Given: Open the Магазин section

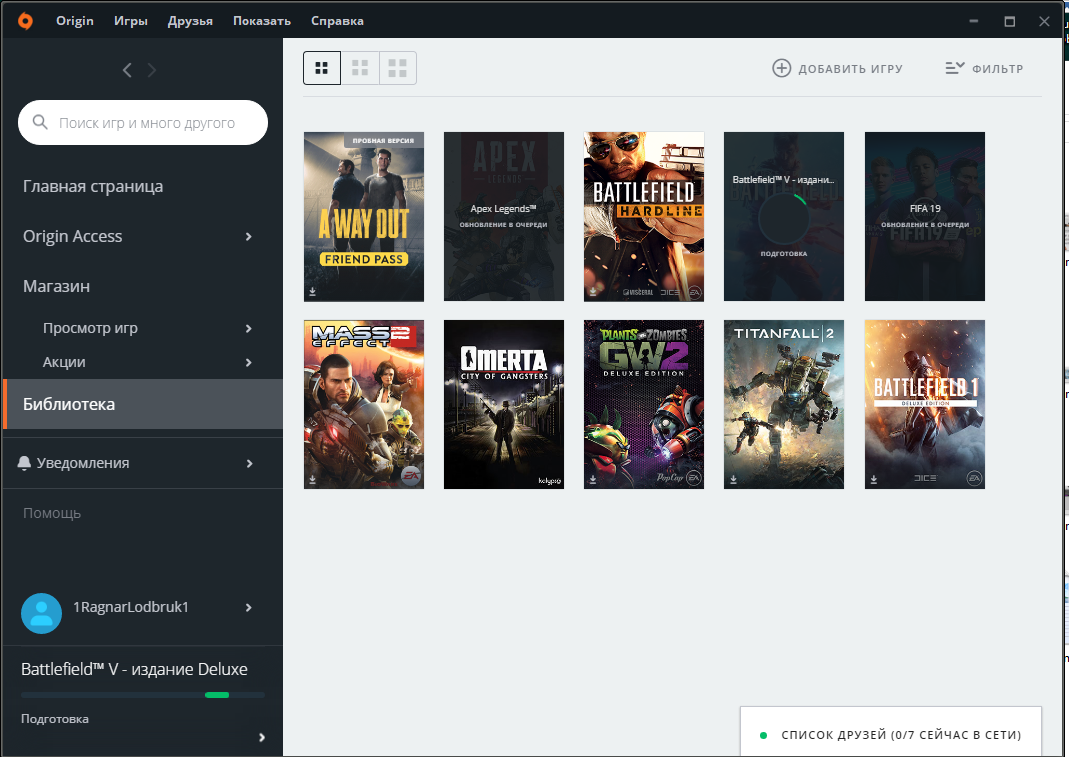Looking at the screenshot, I should (57, 286).
